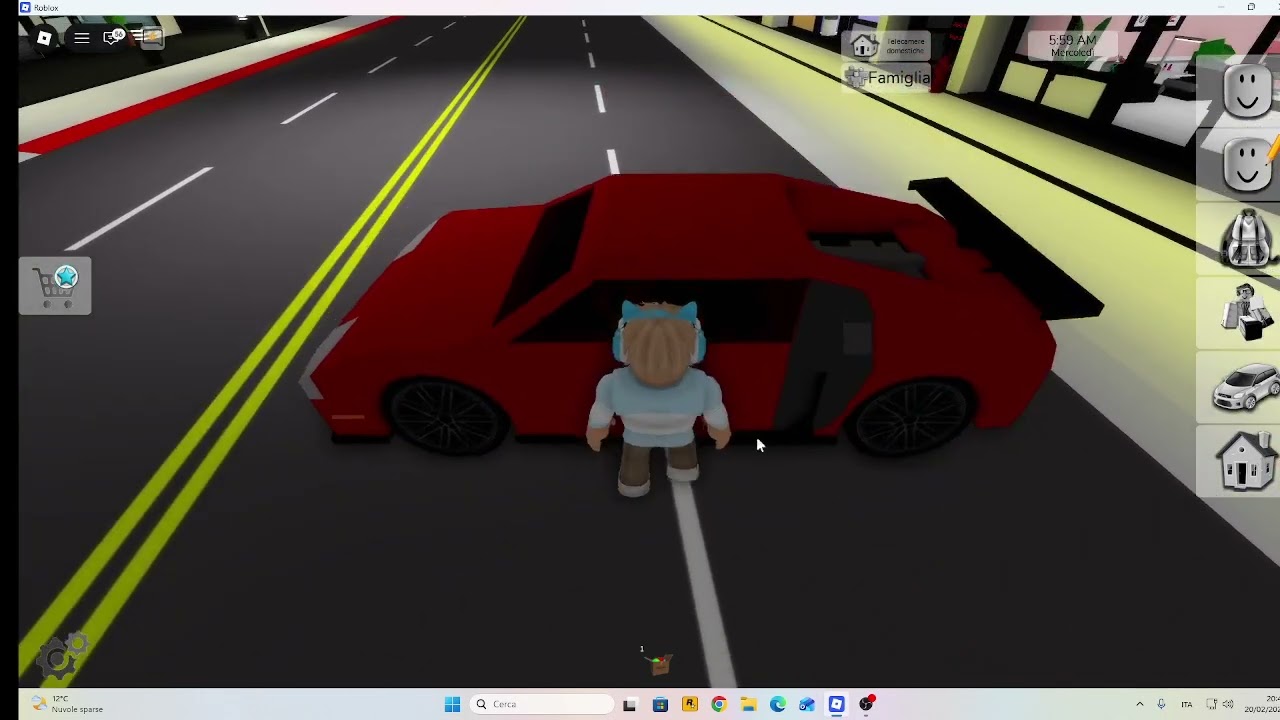Expand the hidden system tray icons chevron
The width and height of the screenshot is (1280, 720).
coord(1139,704)
